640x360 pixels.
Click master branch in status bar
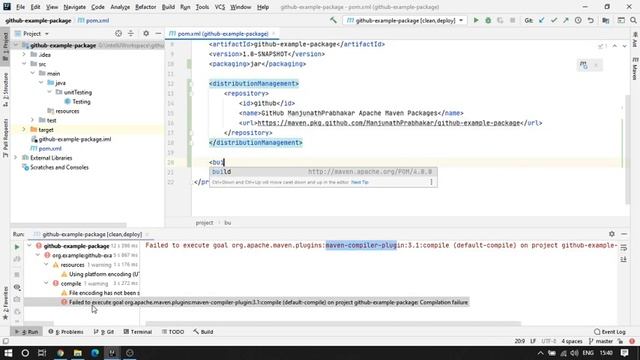[x=601, y=341]
